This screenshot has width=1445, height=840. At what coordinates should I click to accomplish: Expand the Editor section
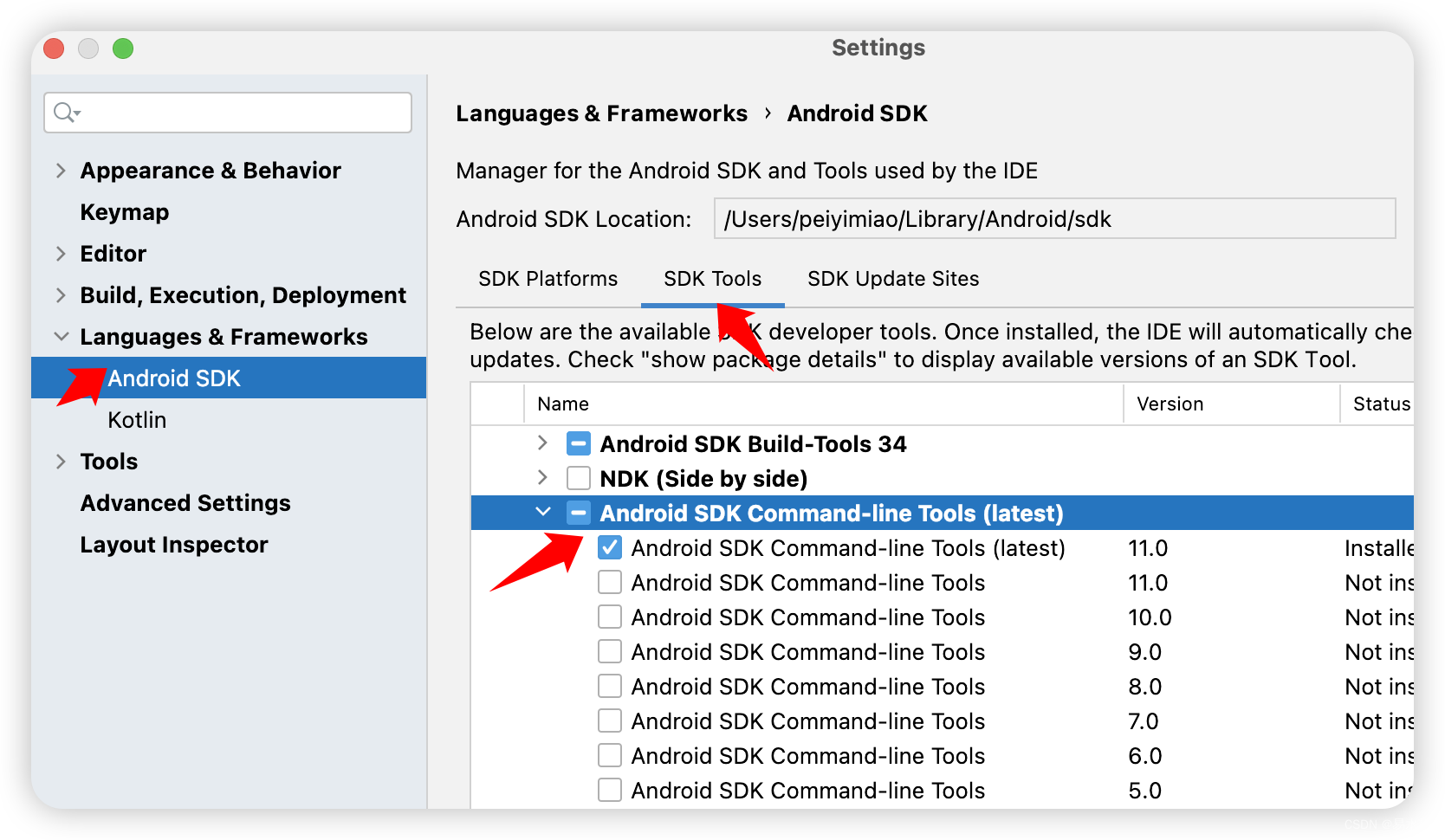point(61,254)
